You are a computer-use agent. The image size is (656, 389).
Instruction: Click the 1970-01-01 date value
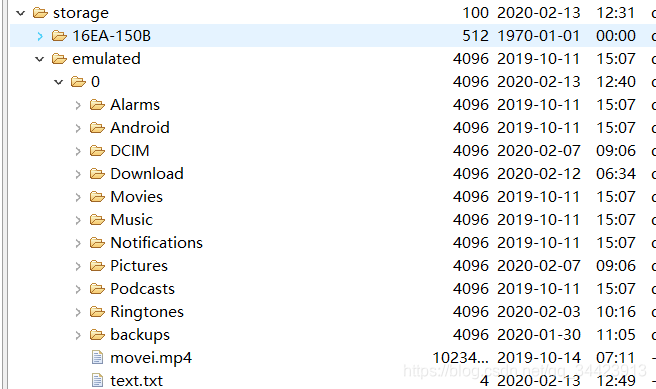[x=538, y=36]
